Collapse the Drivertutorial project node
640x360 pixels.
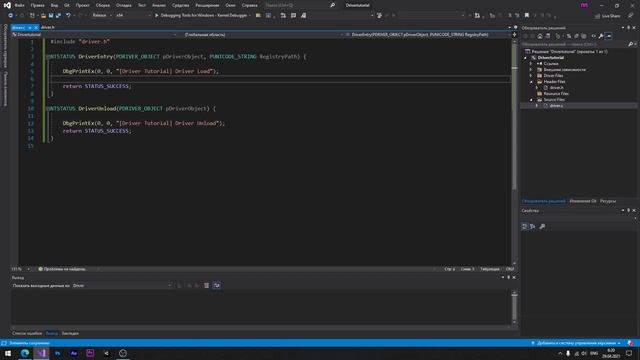click(x=526, y=58)
